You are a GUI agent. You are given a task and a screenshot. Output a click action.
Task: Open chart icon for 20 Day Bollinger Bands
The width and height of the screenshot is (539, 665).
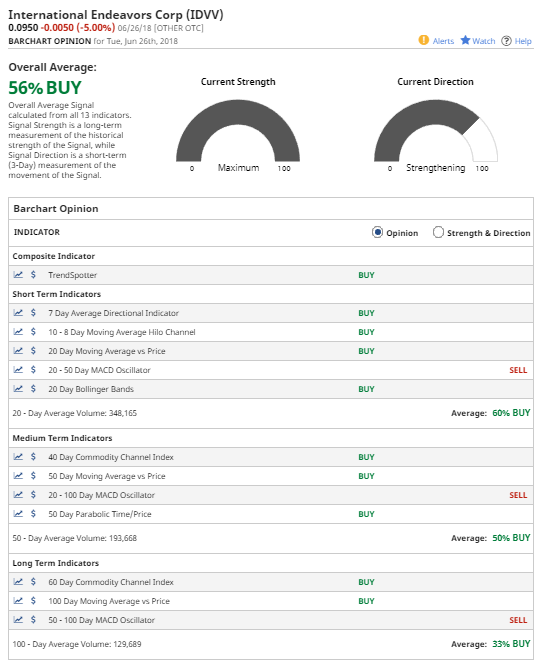point(18,388)
